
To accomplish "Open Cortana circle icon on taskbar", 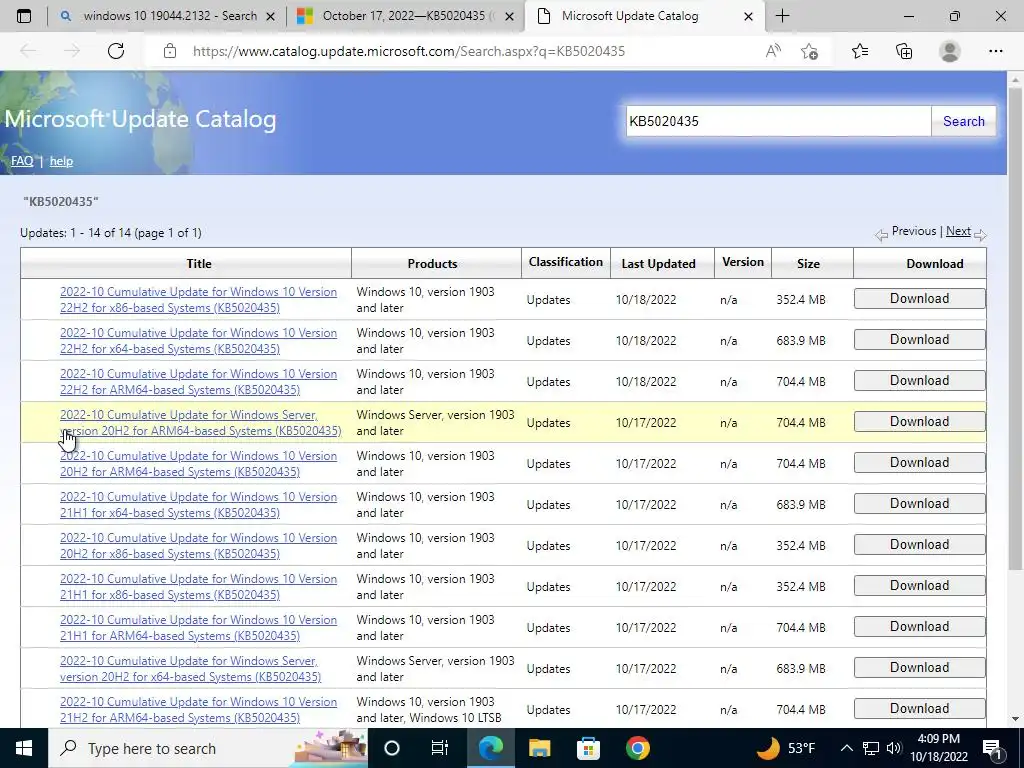I will click(392, 748).
